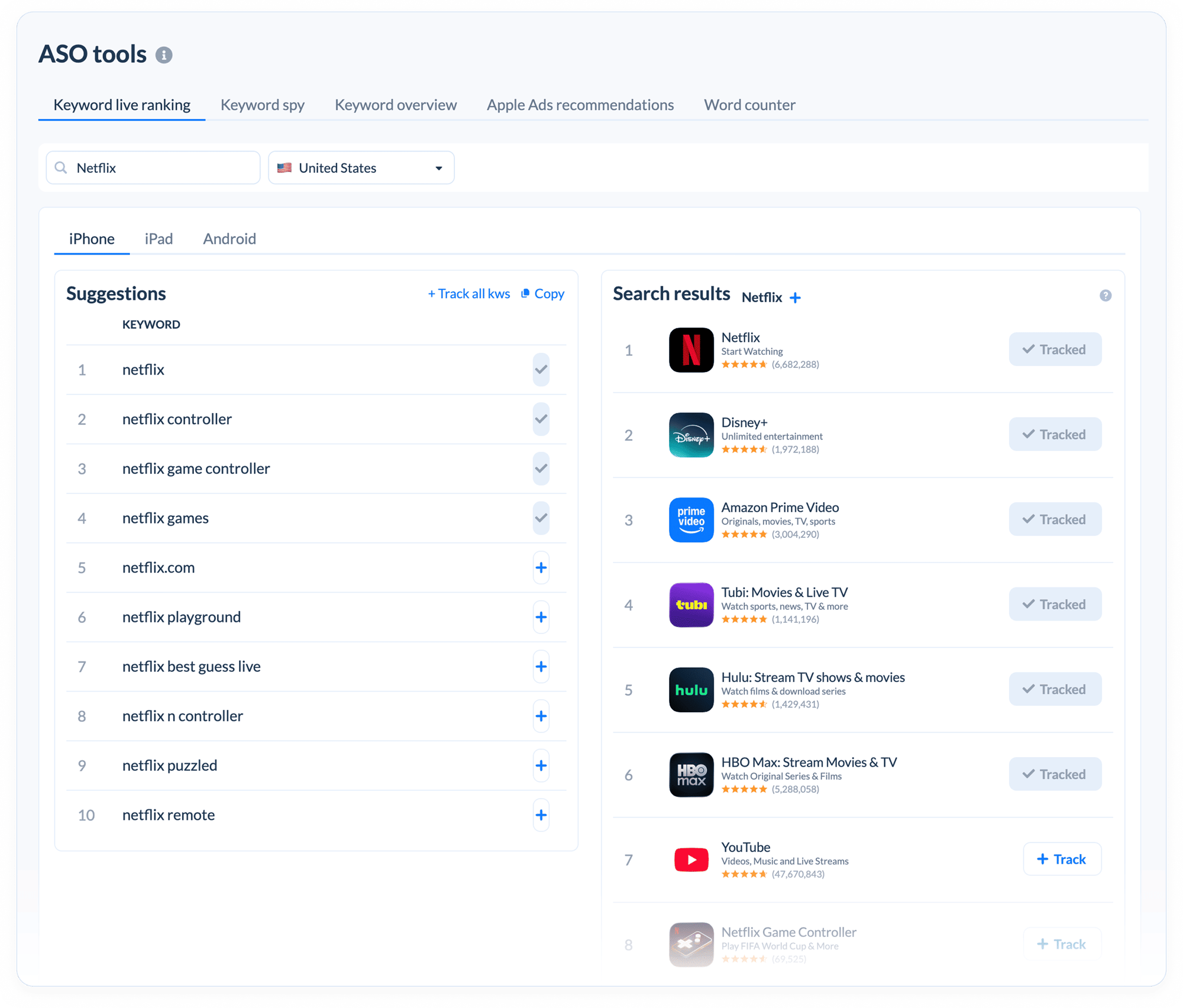1183x1008 pixels.
Task: Untrack the netflix keyword checkmark
Action: pos(541,370)
